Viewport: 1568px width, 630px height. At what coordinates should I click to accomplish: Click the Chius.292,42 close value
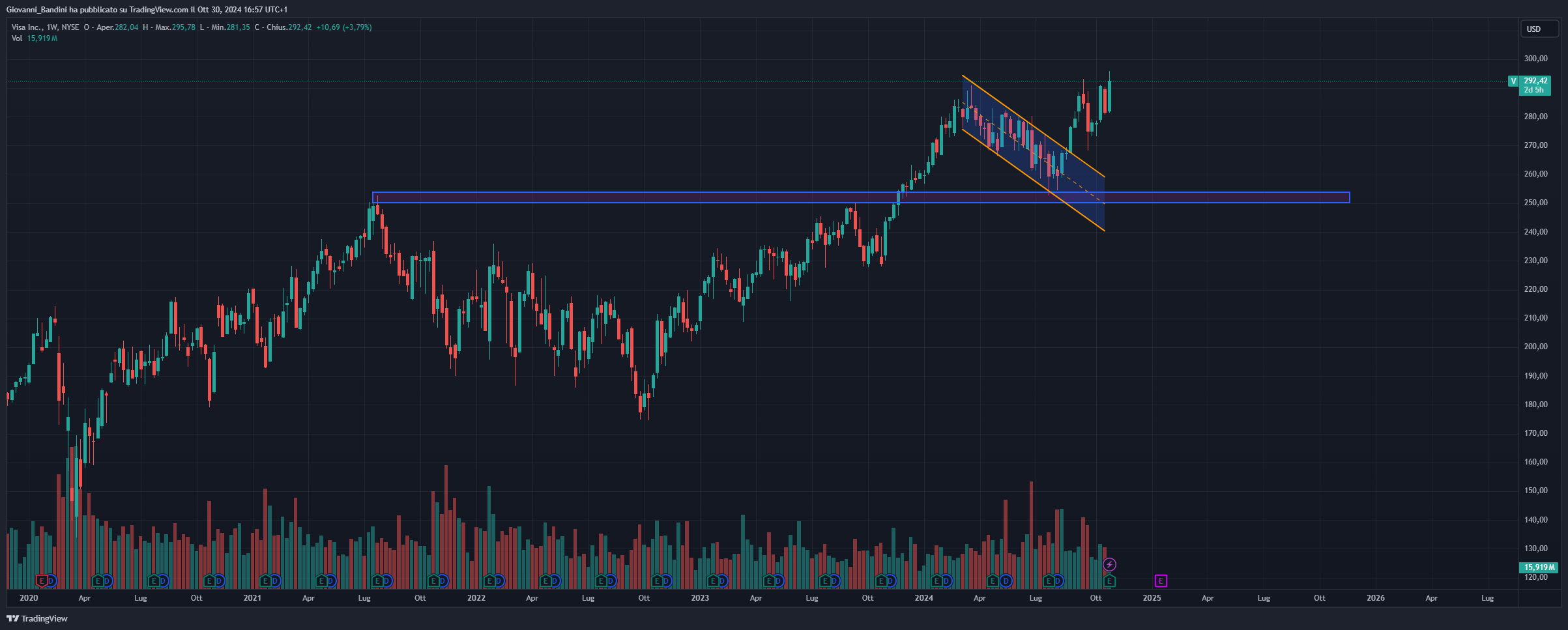(x=289, y=27)
